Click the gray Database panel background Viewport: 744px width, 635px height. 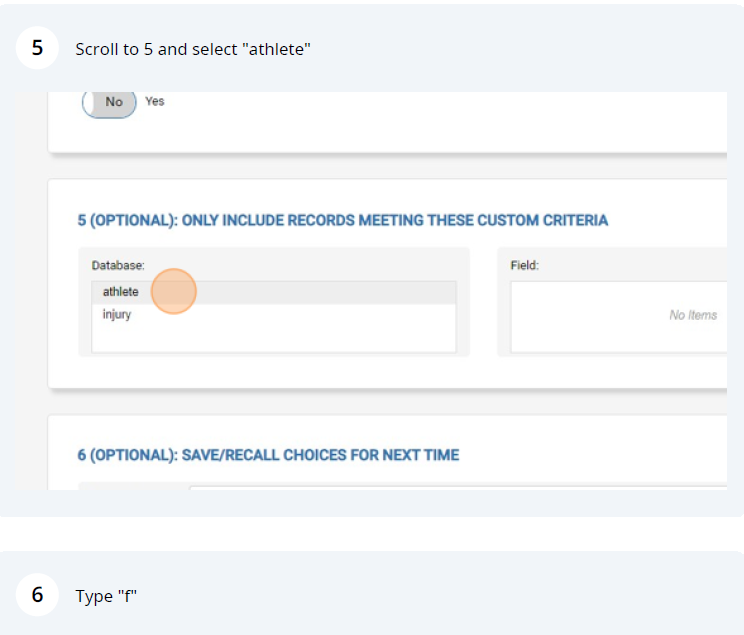(300, 265)
